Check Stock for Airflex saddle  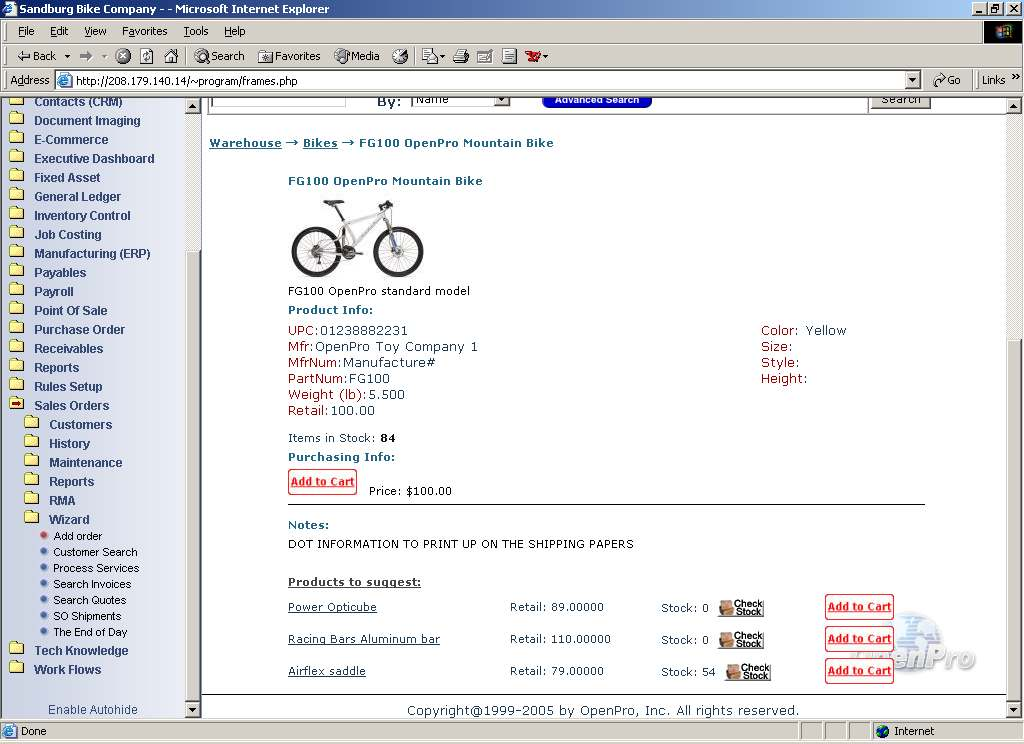click(x=748, y=671)
